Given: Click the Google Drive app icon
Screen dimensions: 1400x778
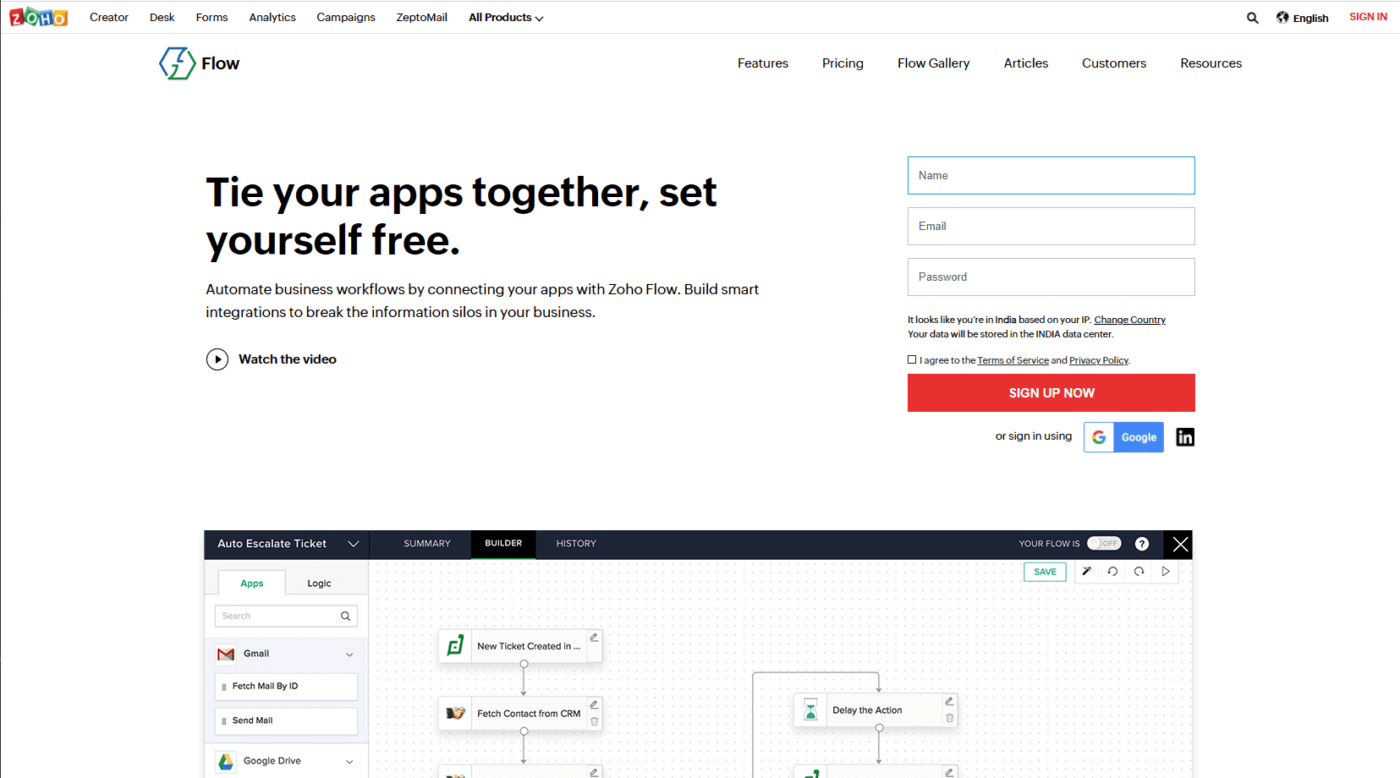Looking at the screenshot, I should (226, 761).
